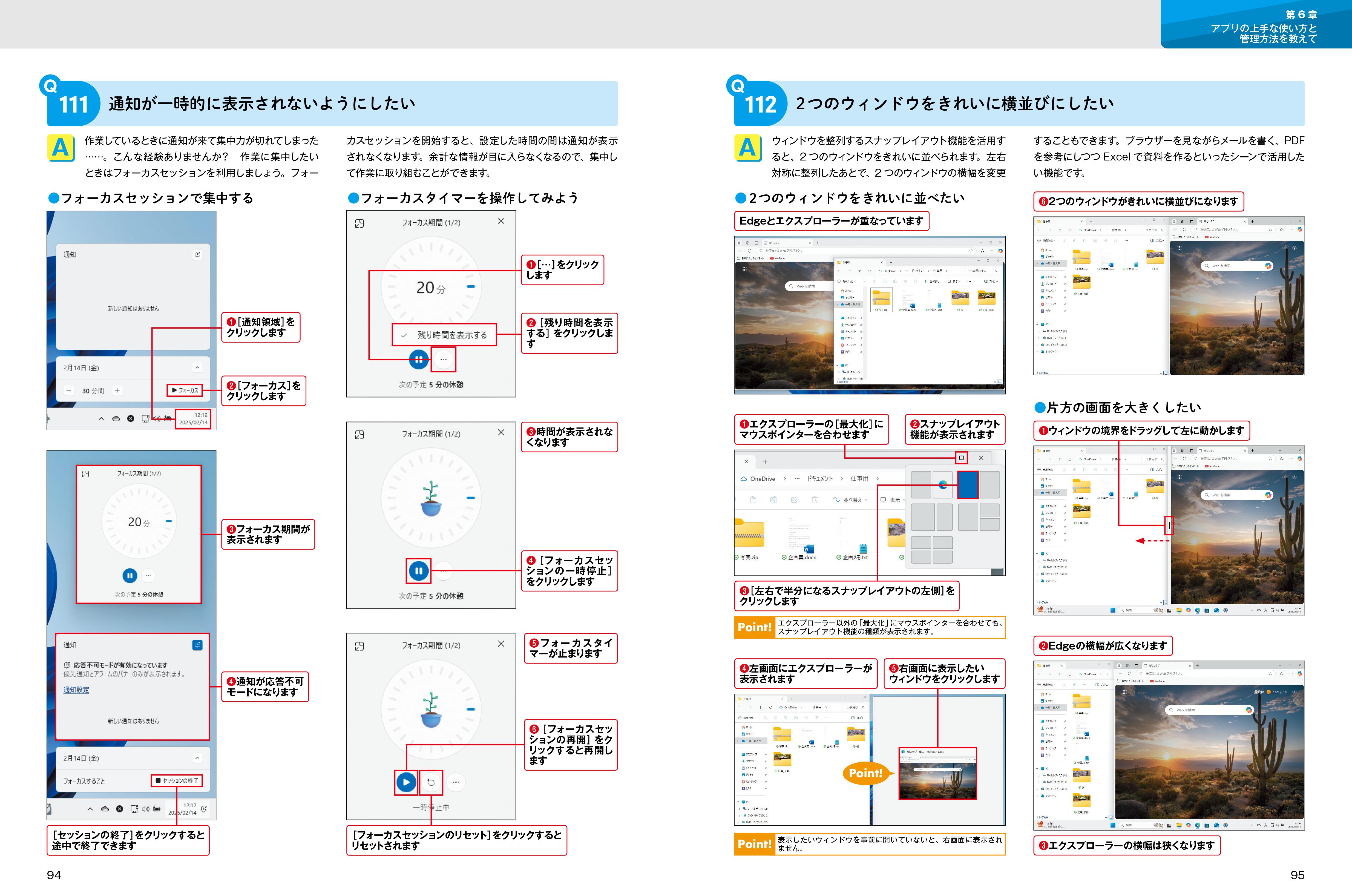1352x896 pixels.
Task: Click the delete trash icon beside 並べ替え
Action: pos(815,500)
